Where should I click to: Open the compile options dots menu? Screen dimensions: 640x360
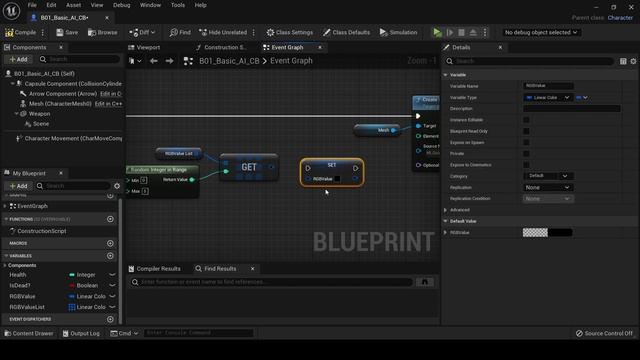coord(42,32)
